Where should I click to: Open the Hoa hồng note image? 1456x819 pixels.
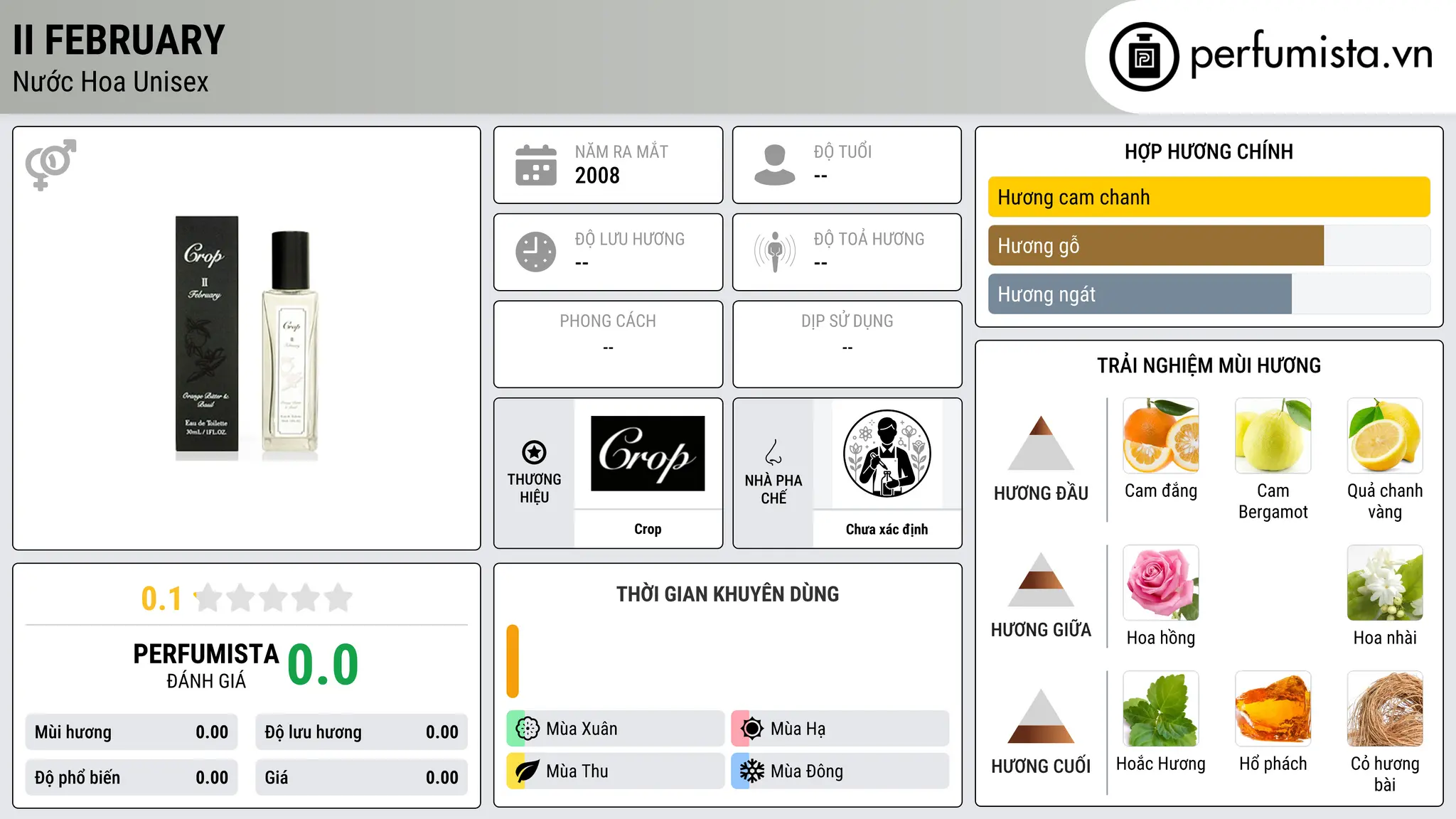pyautogui.click(x=1161, y=583)
